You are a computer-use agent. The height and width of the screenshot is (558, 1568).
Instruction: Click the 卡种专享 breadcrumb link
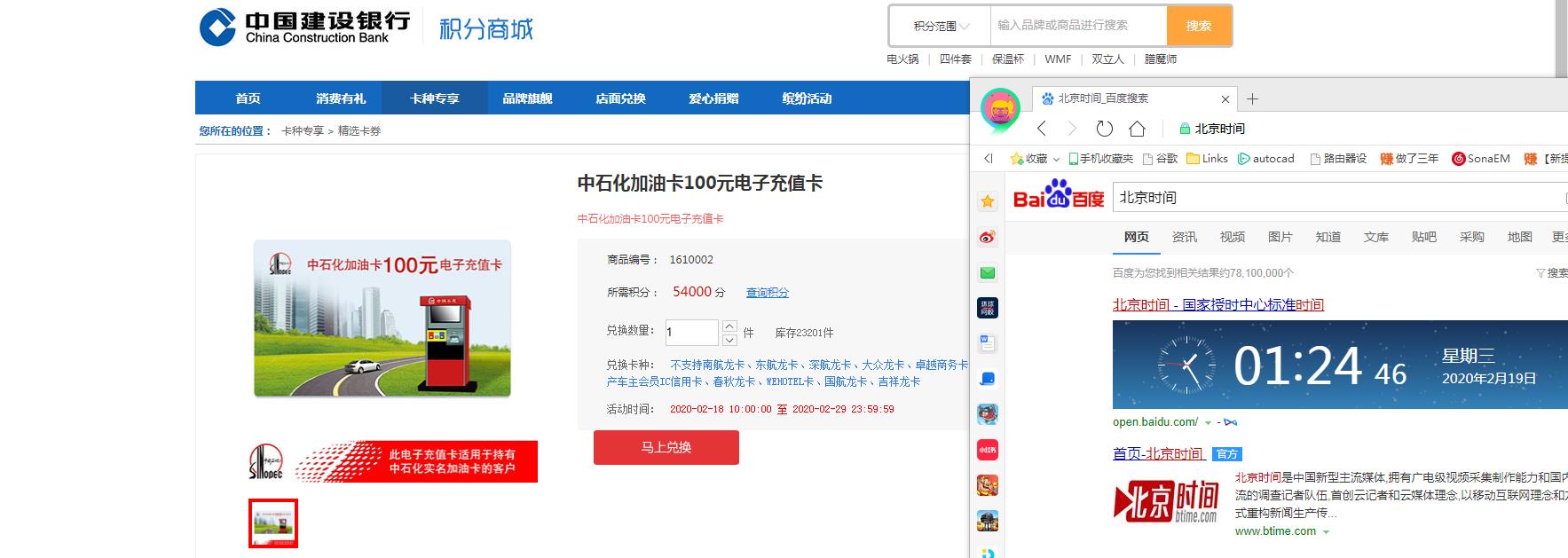pos(303,130)
